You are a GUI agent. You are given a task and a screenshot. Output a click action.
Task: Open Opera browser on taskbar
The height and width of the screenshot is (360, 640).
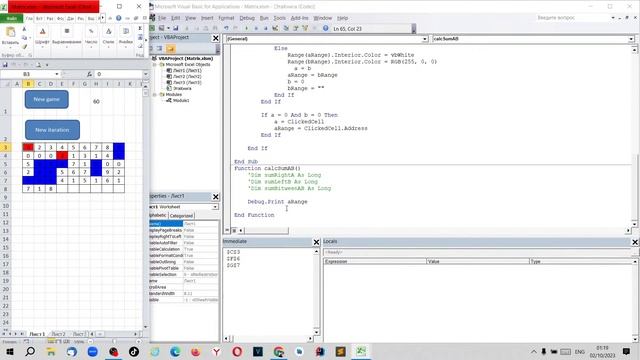[237, 351]
